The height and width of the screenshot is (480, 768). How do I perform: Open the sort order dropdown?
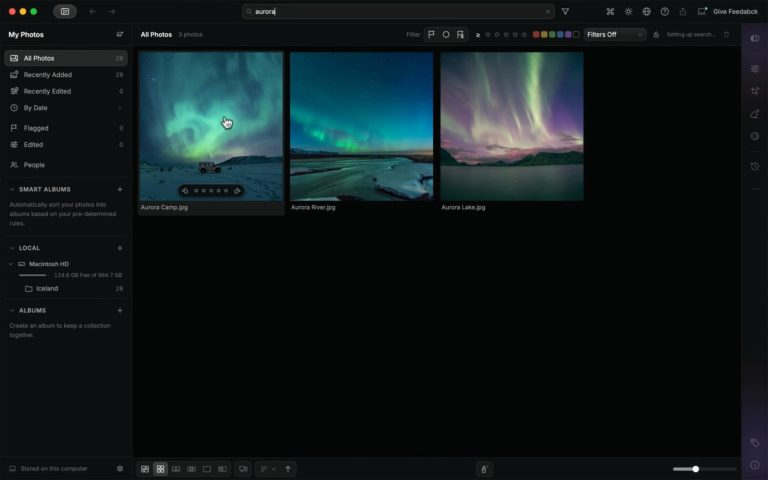tap(267, 469)
